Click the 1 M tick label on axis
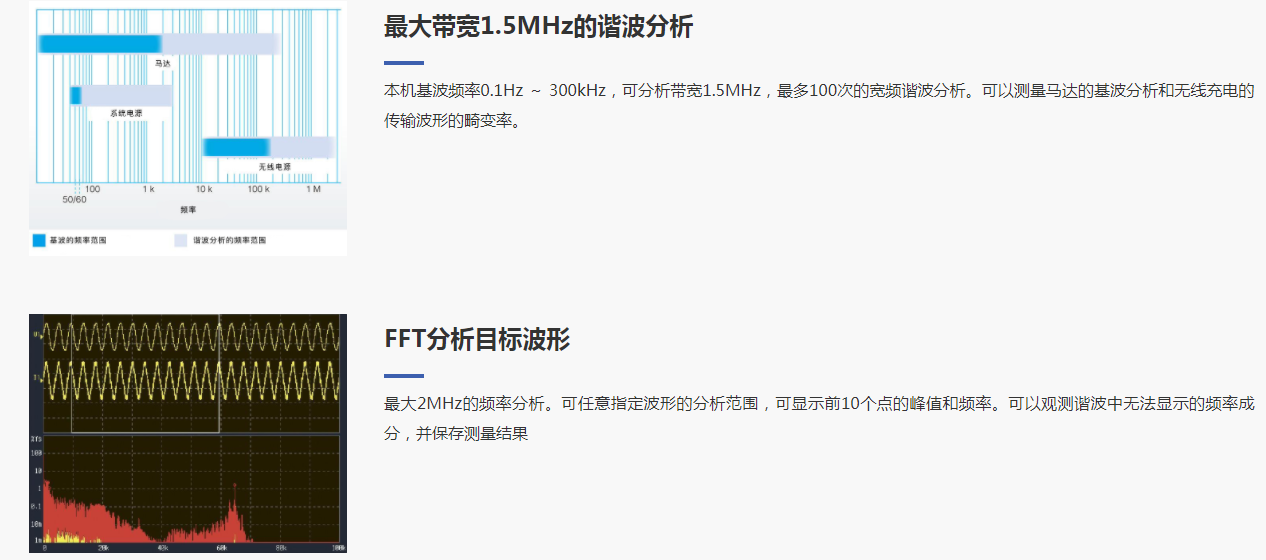Image resolution: width=1266 pixels, height=560 pixels. pos(313,189)
